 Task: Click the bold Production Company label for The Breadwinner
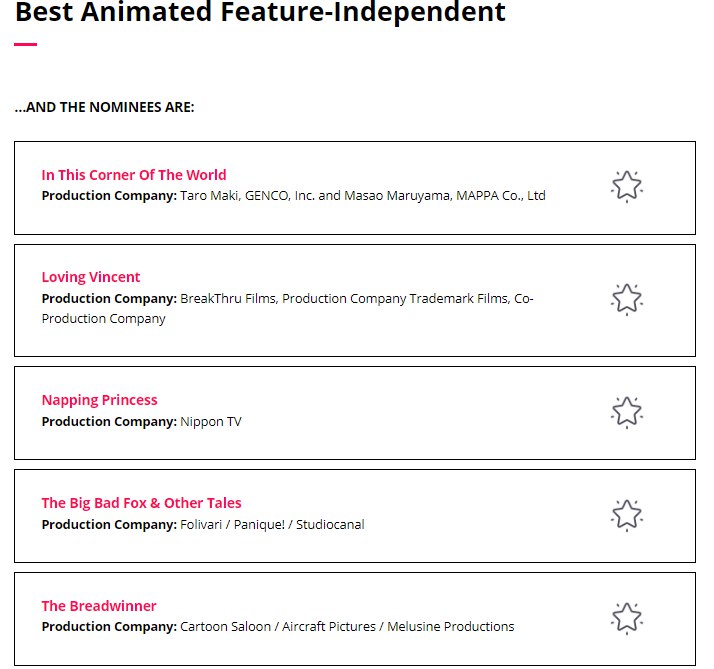pyautogui.click(x=109, y=627)
